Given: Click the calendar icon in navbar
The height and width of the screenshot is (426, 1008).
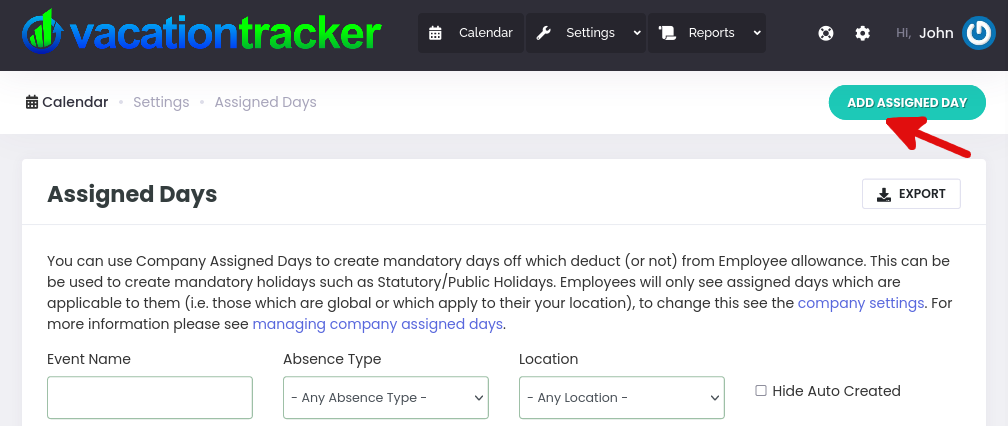Looking at the screenshot, I should pyautogui.click(x=435, y=33).
